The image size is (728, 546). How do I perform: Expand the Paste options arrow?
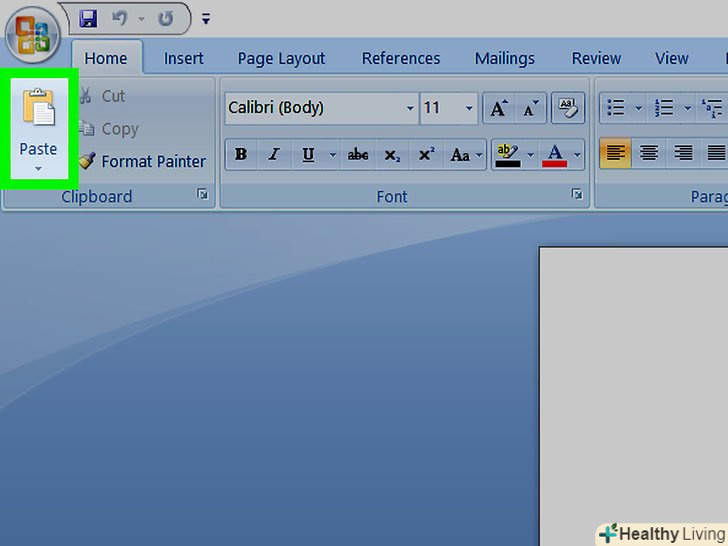pyautogui.click(x=39, y=169)
